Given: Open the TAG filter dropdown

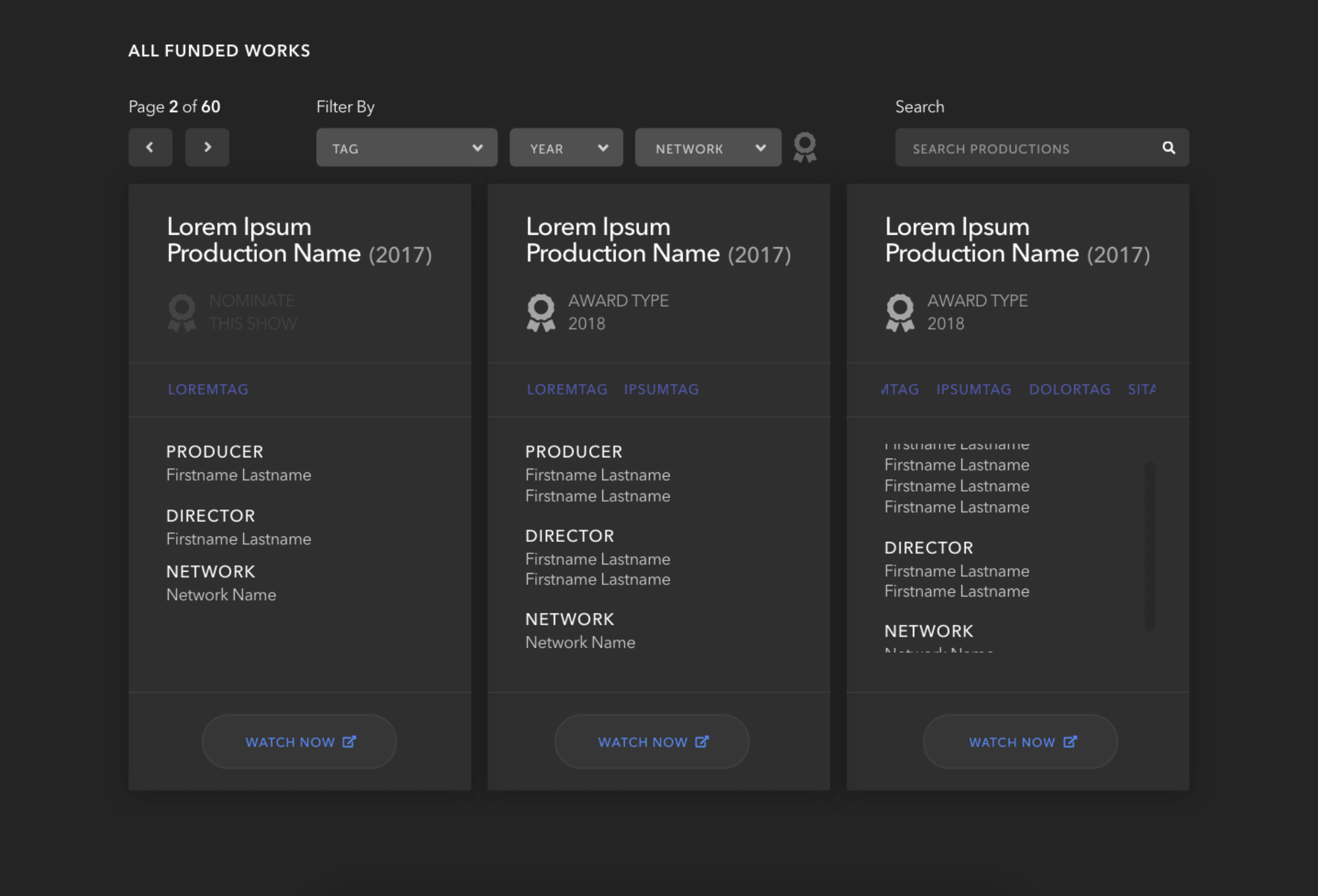Looking at the screenshot, I should [x=406, y=148].
